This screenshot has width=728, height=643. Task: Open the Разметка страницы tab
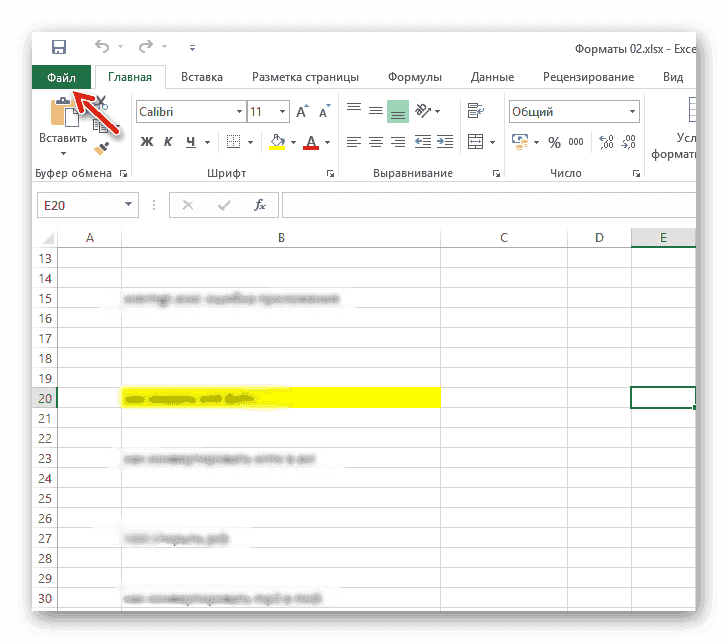click(x=305, y=77)
